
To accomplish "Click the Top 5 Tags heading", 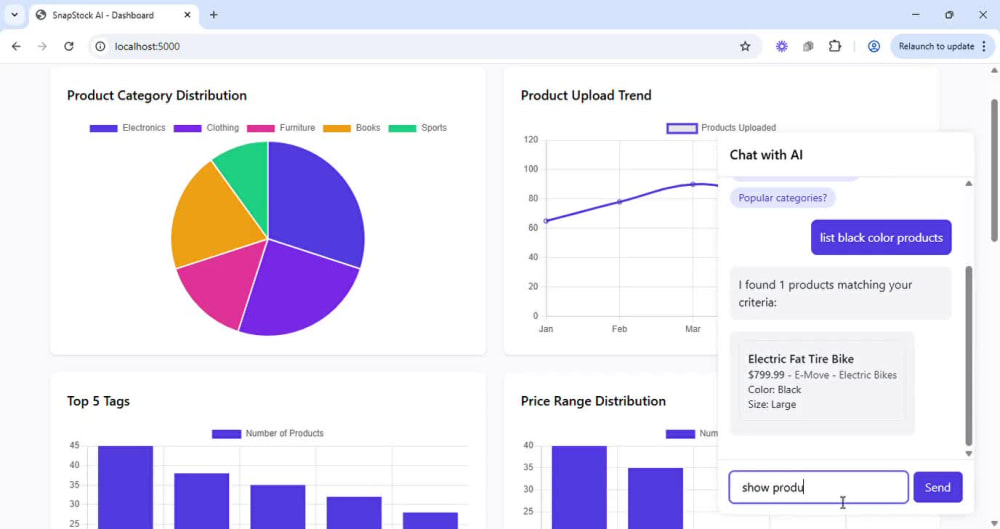I will click(98, 401).
